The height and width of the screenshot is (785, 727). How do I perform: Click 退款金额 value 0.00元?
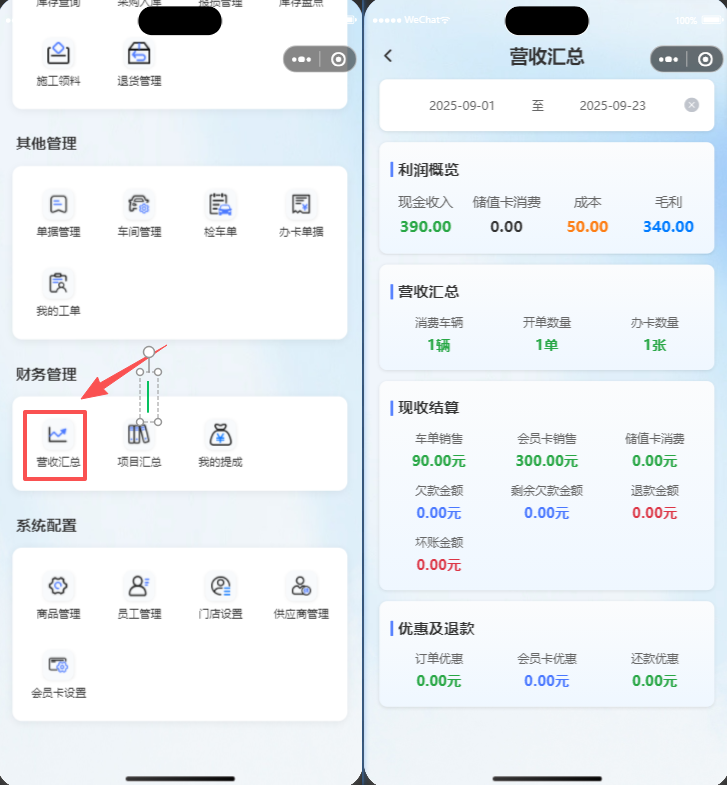[x=654, y=513]
